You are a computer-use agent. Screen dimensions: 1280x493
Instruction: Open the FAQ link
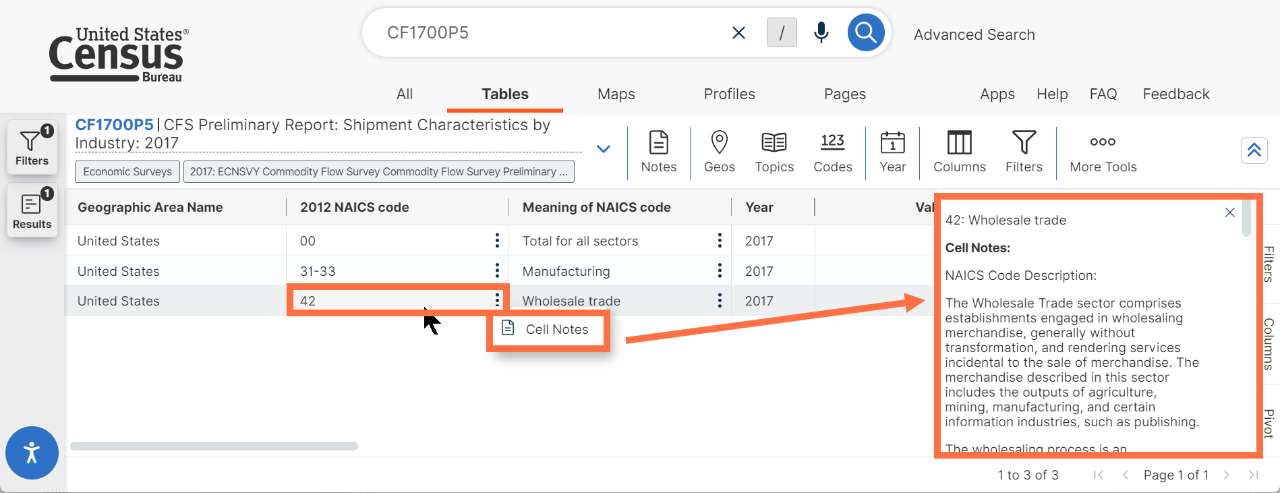pyautogui.click(x=1103, y=94)
